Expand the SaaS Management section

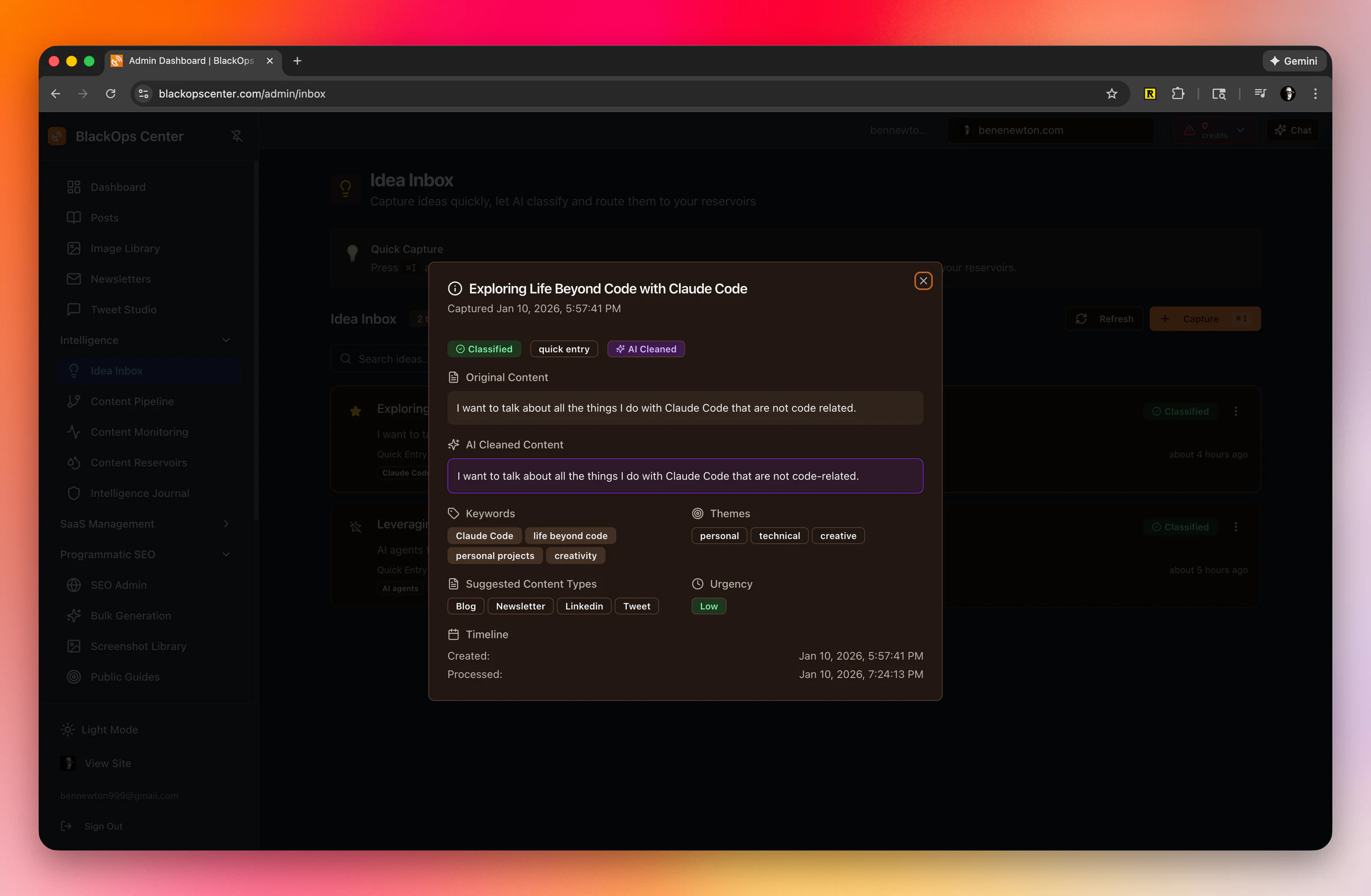point(225,524)
